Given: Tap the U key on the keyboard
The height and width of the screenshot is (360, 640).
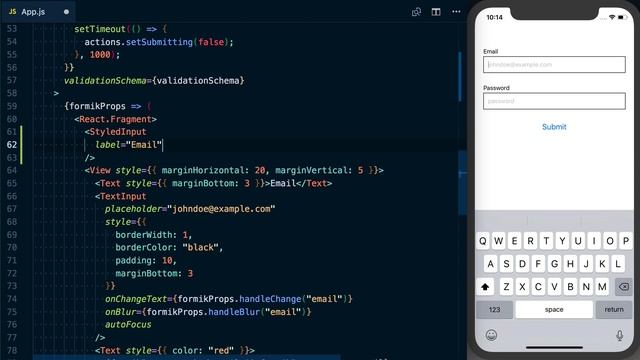Looking at the screenshot, I should click(x=578, y=241).
